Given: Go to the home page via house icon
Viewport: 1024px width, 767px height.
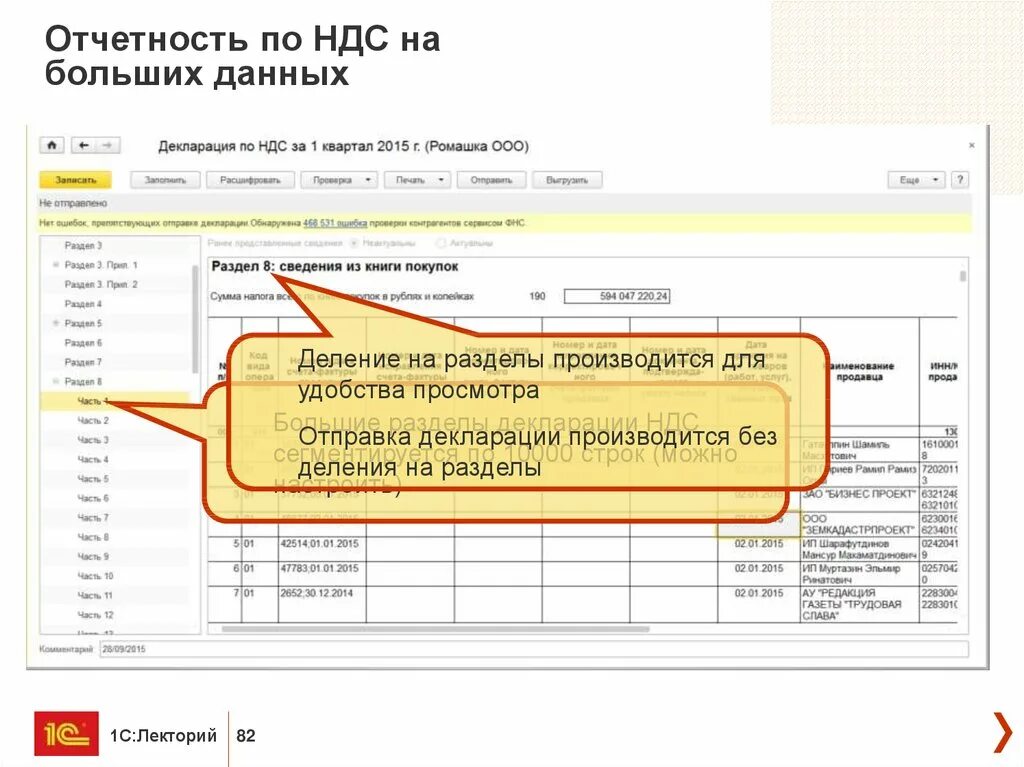Looking at the screenshot, I should coord(52,145).
